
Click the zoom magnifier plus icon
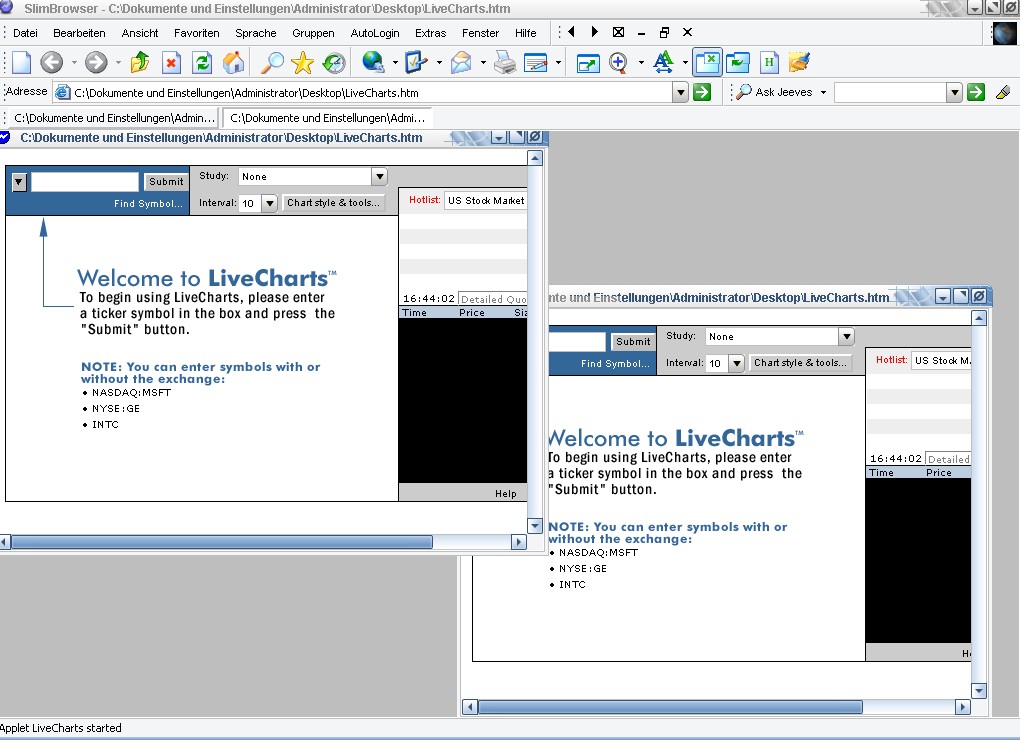(619, 62)
